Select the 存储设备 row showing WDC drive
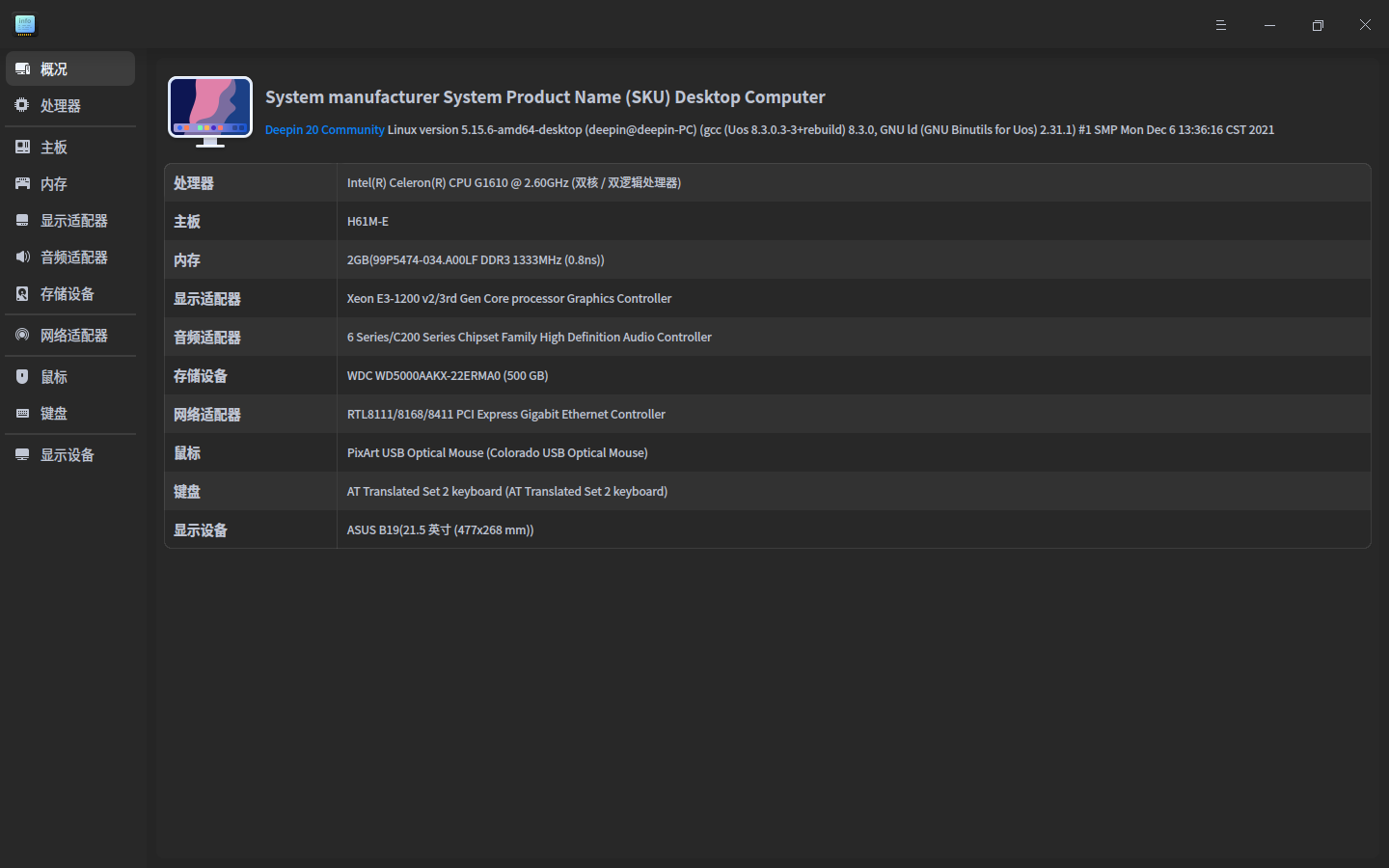This screenshot has height=868, width=1389. pos(767,375)
